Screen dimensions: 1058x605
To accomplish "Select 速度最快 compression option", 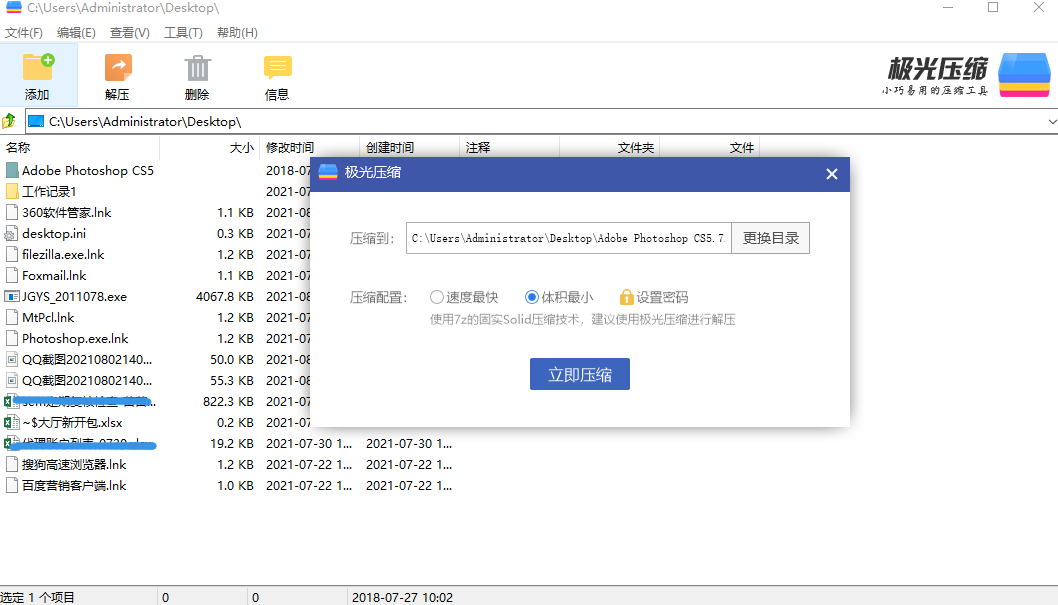I will [x=464, y=297].
